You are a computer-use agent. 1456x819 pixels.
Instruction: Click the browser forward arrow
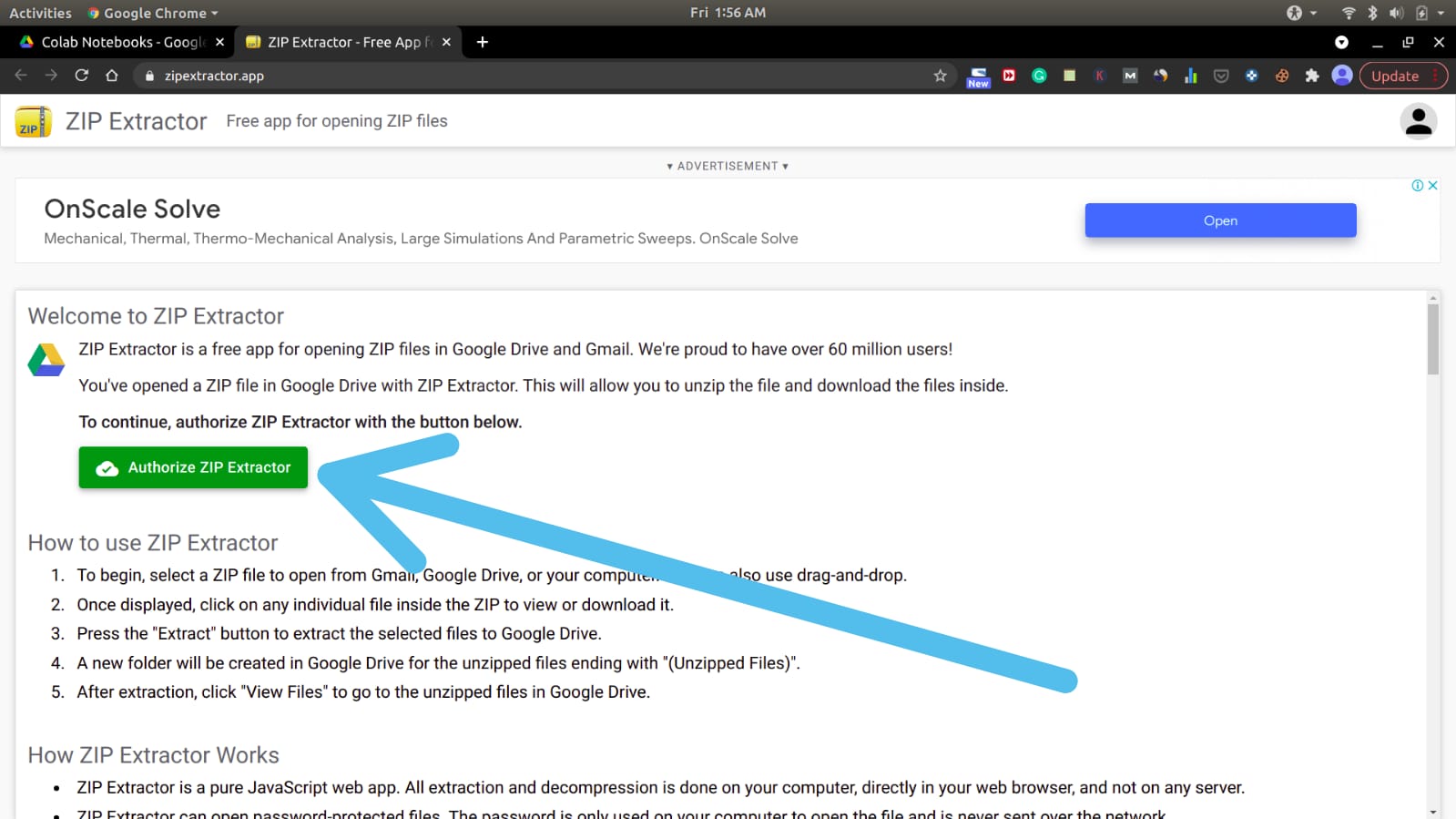tap(51, 76)
